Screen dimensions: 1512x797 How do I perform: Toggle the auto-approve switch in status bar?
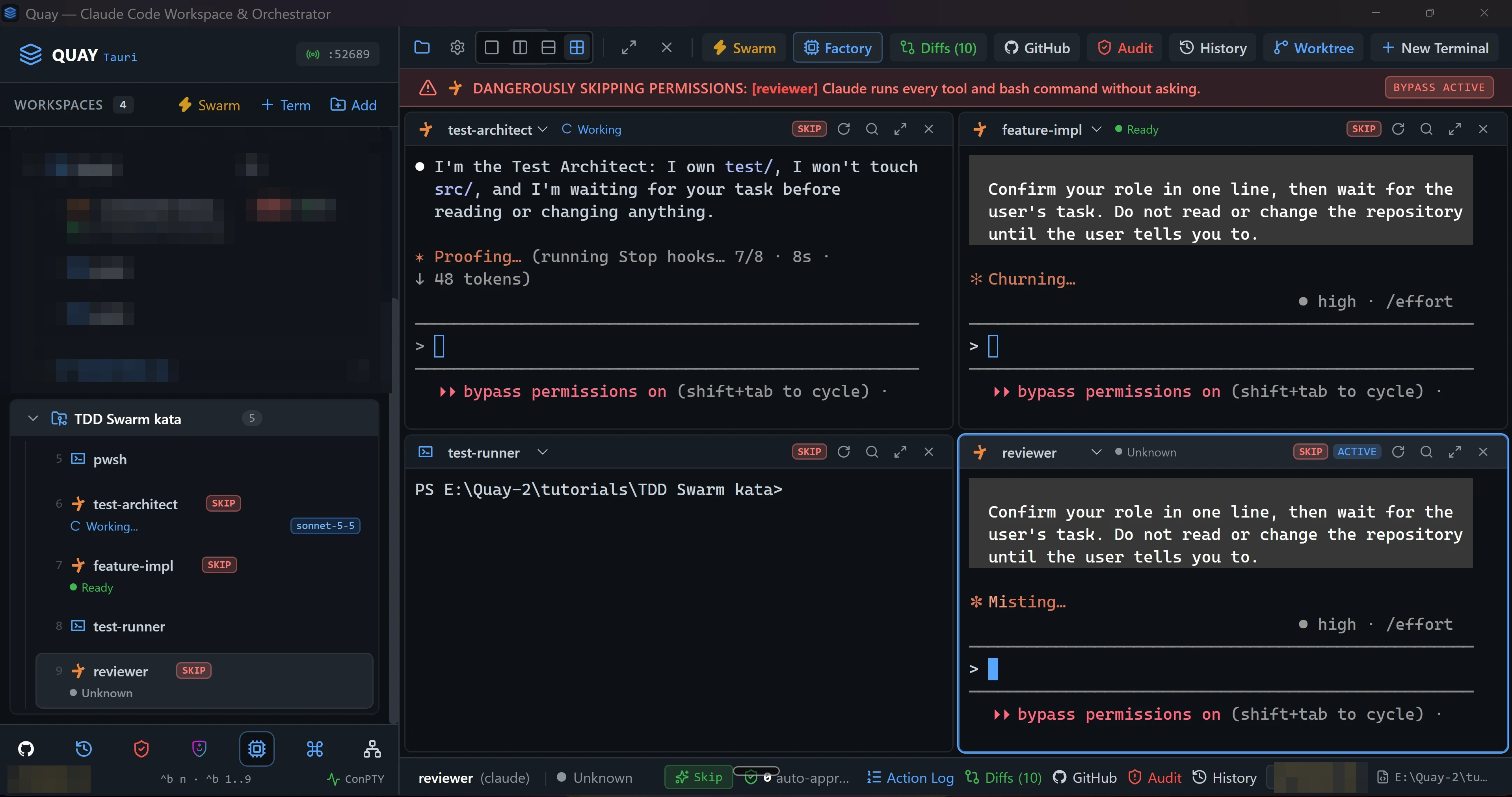click(x=757, y=772)
